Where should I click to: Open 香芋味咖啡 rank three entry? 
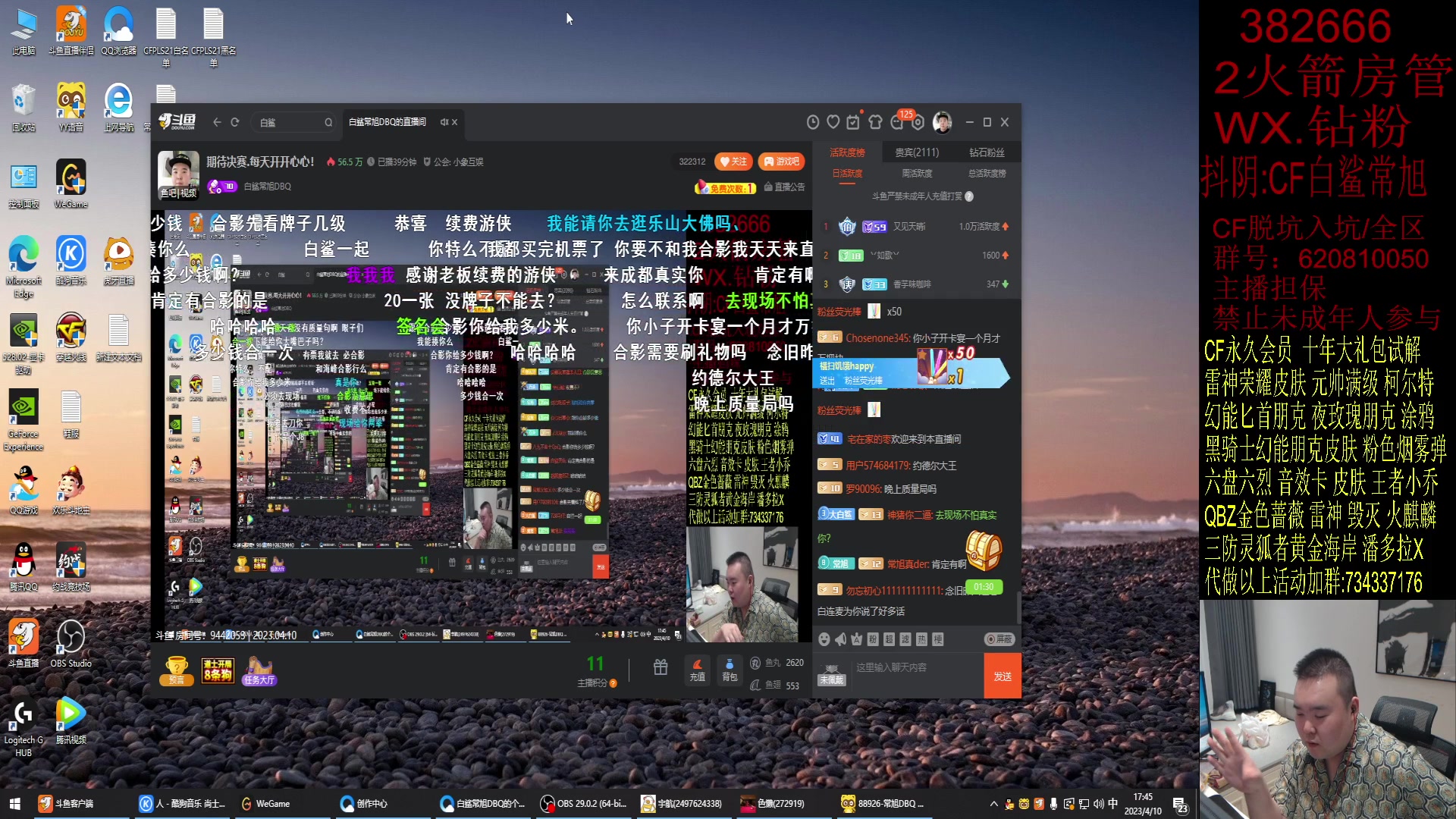tap(916, 284)
